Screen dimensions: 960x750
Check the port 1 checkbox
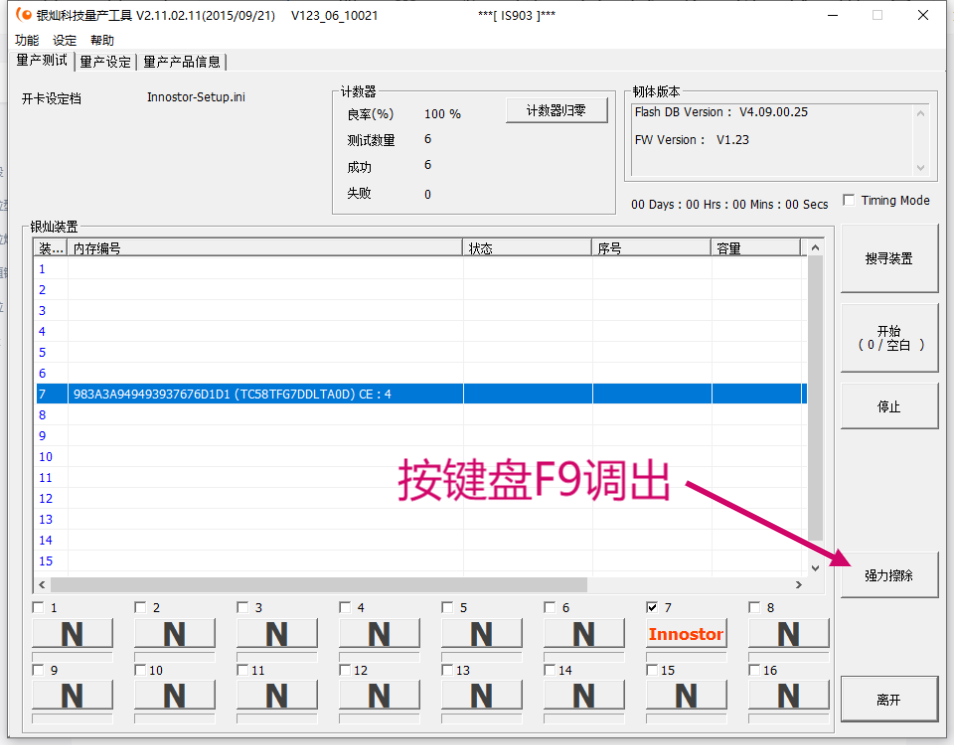coord(38,606)
